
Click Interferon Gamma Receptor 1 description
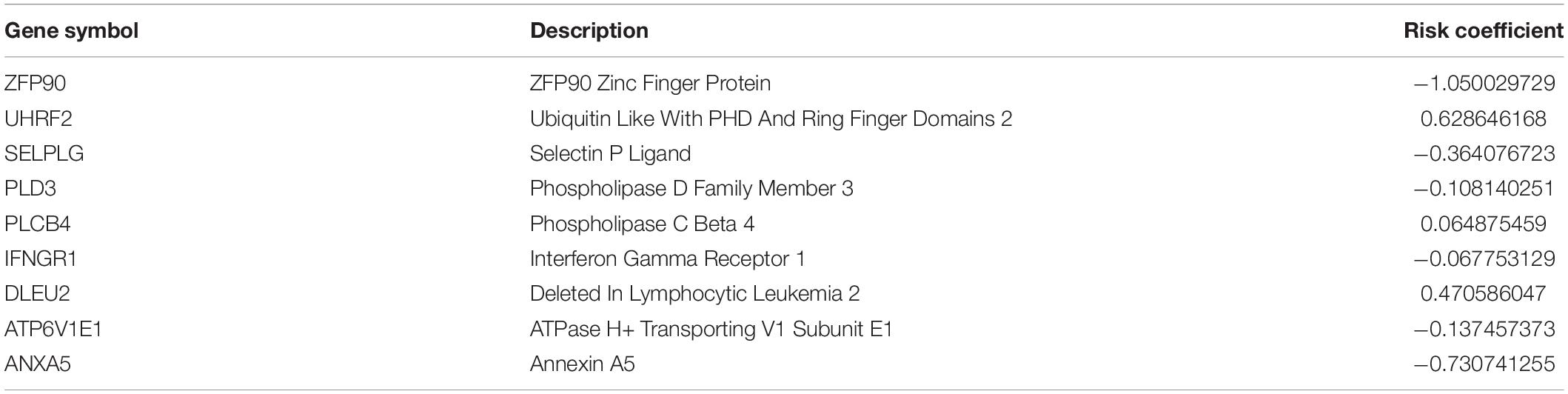pos(668,258)
